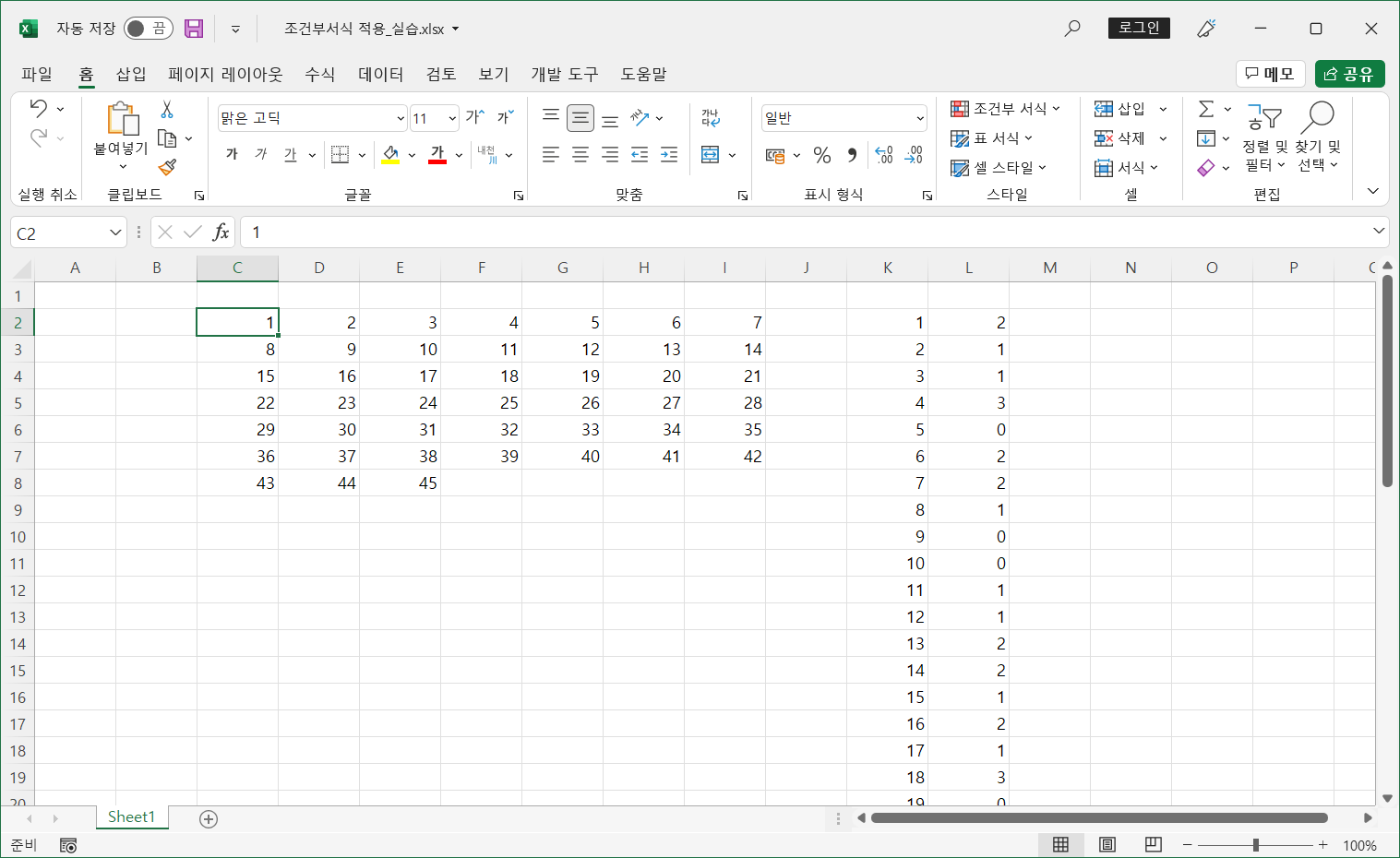
Task: Switch to the 데이터 ribbon tab
Action: click(381, 74)
